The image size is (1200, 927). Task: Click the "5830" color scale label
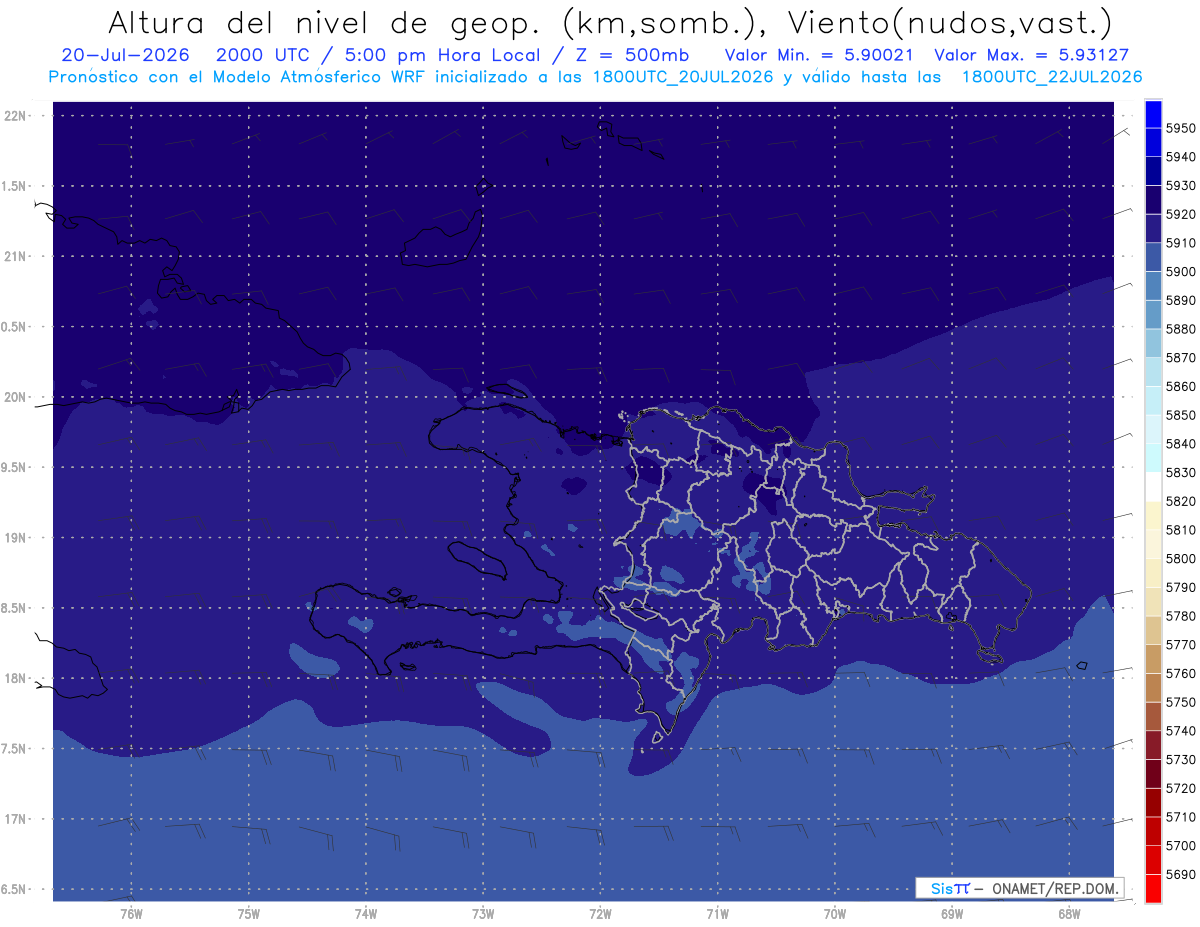click(1180, 473)
